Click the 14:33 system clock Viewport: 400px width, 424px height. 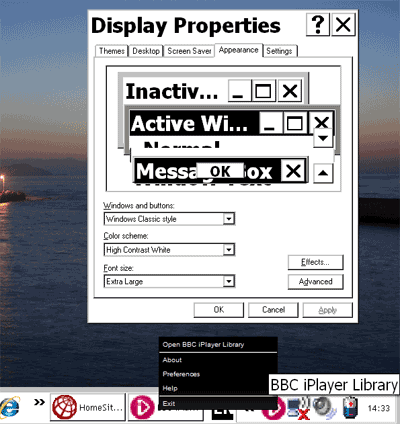coord(379,408)
